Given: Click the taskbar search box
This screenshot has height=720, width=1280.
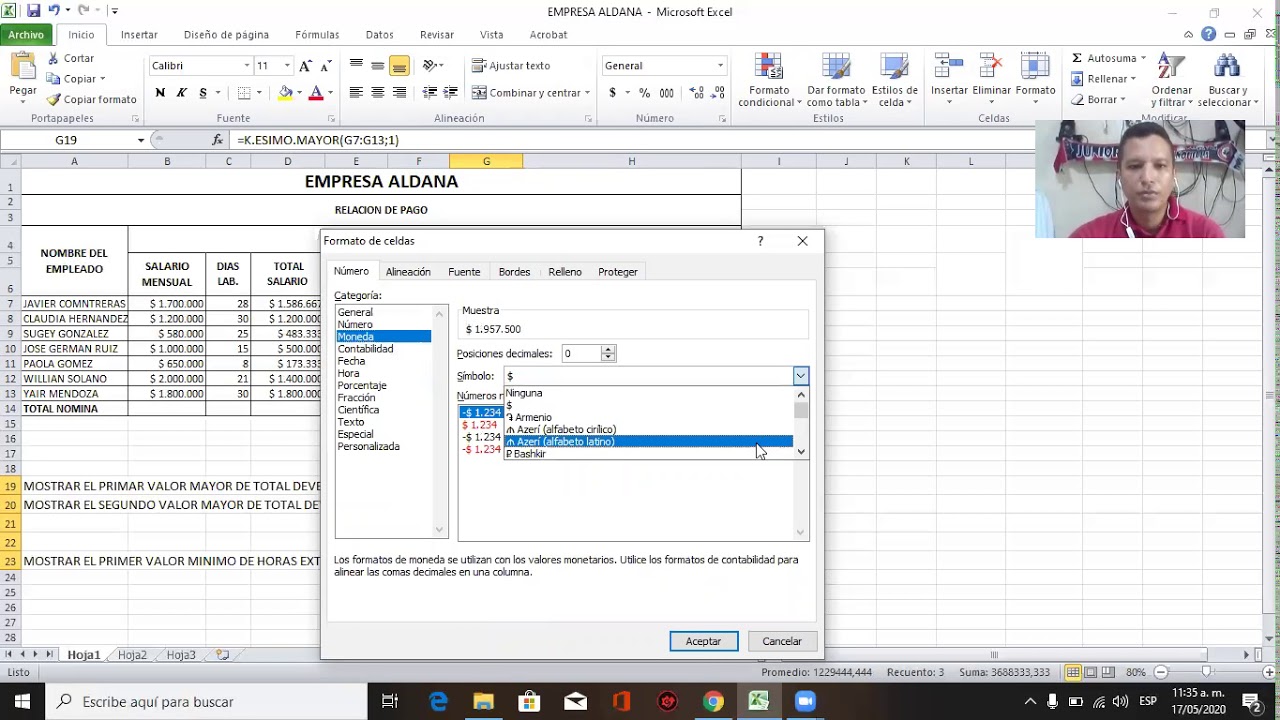Looking at the screenshot, I should pyautogui.click(x=207, y=701).
